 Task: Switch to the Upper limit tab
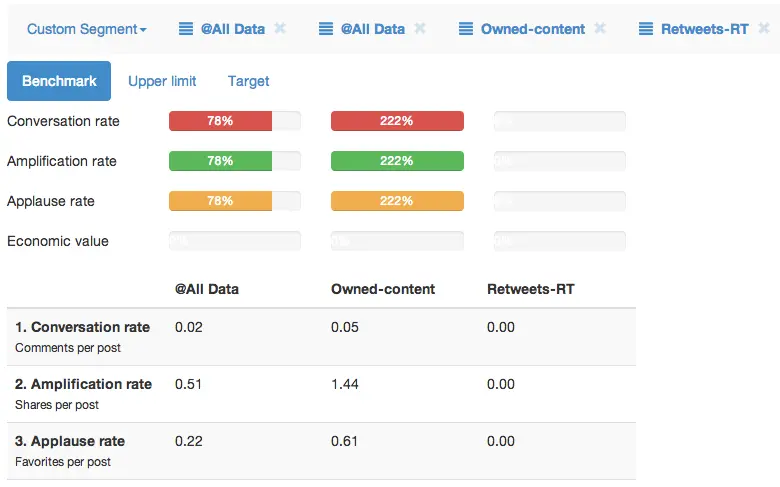162,81
